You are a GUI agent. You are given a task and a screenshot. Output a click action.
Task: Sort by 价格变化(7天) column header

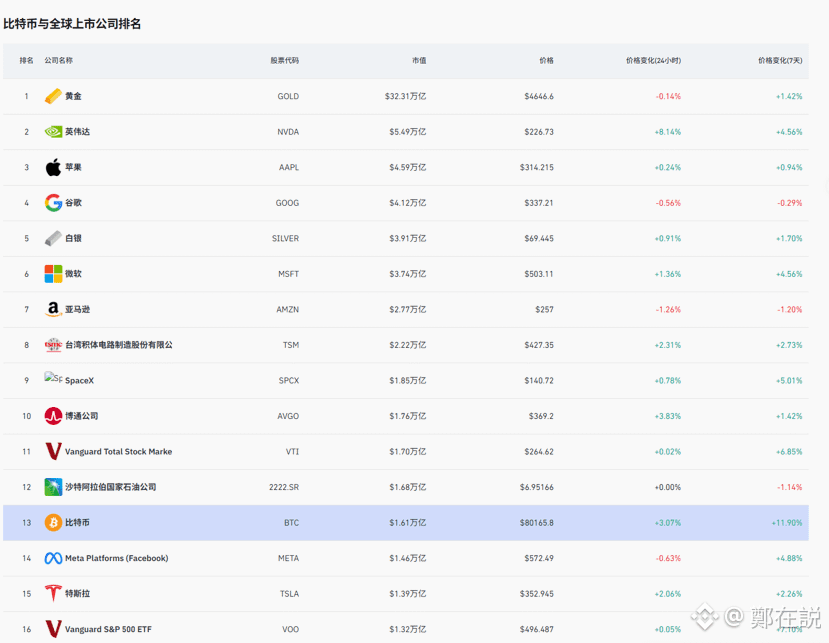[780, 60]
